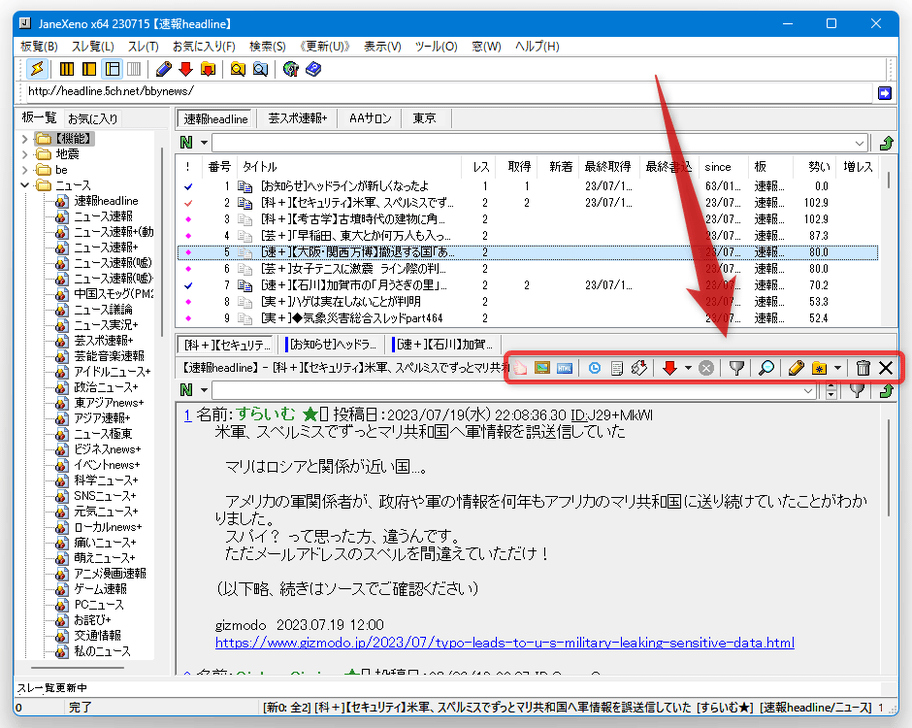This screenshot has height=728, width=912.
Task: Collapse the ニュース folder
Action: (24, 185)
